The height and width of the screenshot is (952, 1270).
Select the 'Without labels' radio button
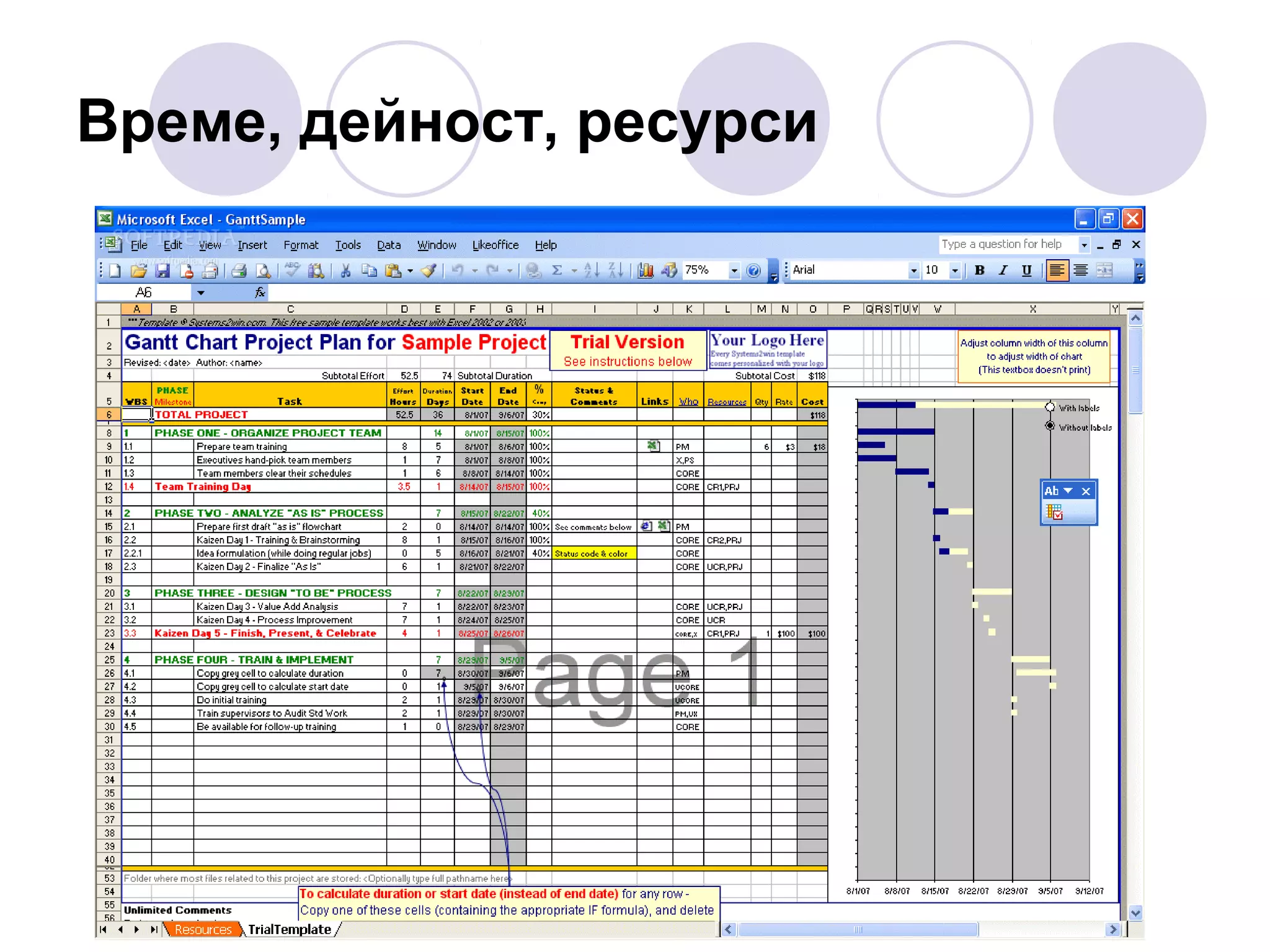[x=1050, y=426]
